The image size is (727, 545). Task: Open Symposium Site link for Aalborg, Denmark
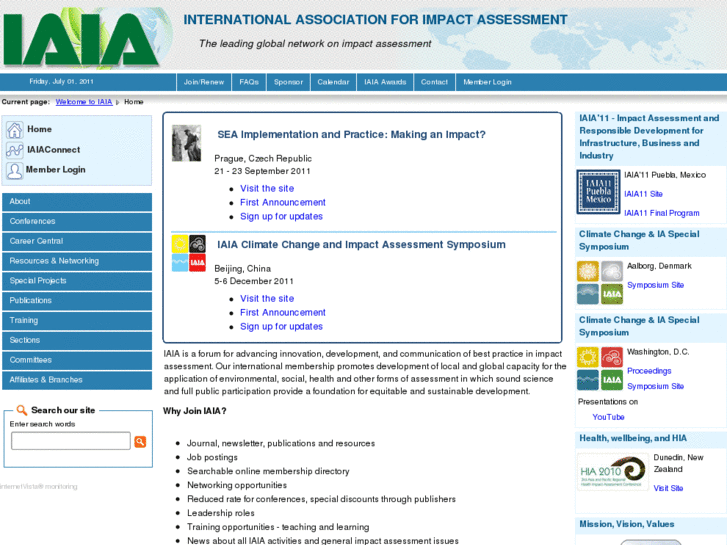click(655, 285)
